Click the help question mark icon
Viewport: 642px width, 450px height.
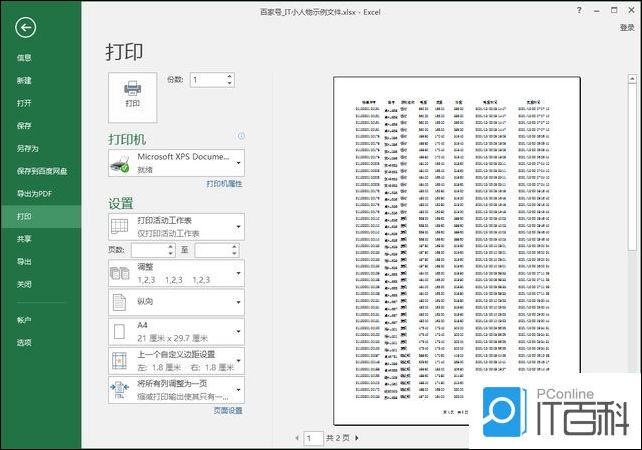pos(579,11)
